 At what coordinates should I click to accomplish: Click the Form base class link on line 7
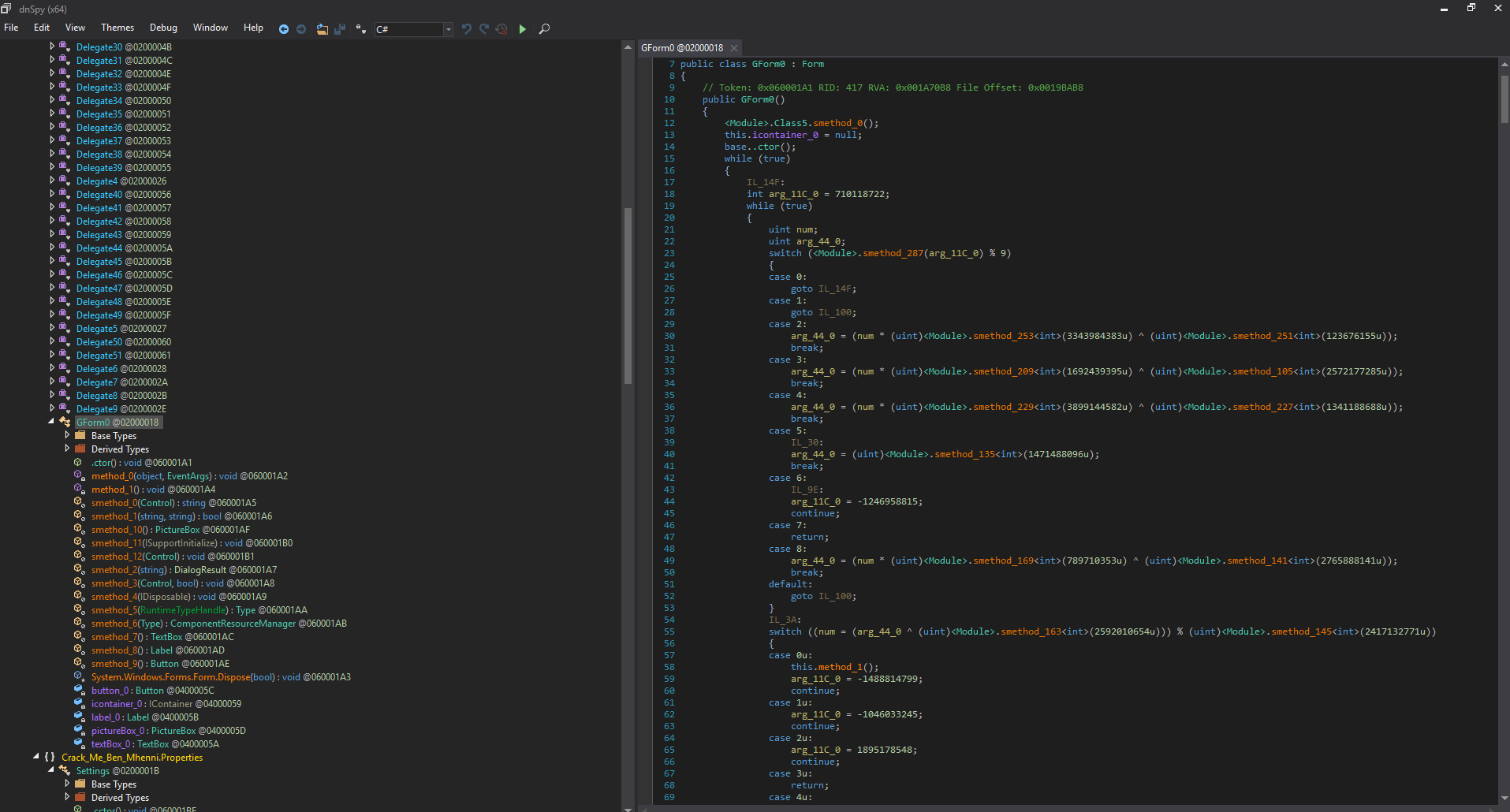(813, 64)
